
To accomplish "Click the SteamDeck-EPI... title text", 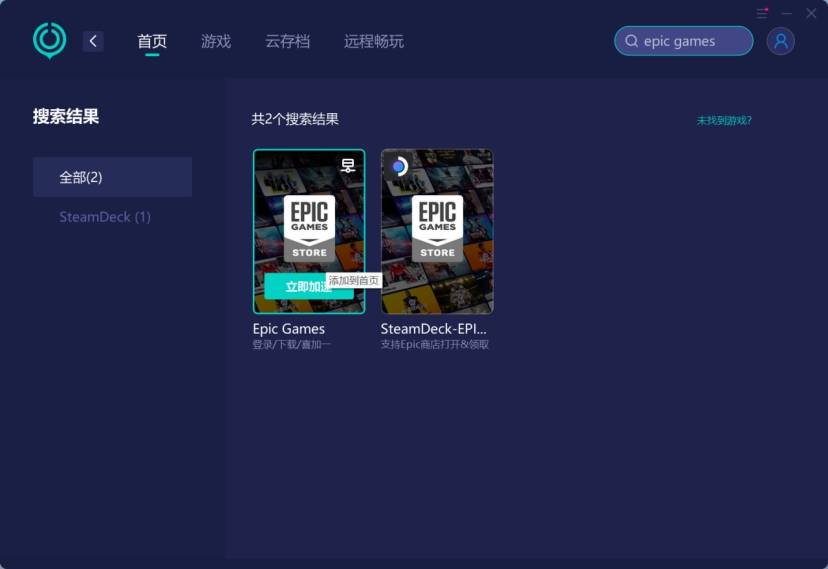I will point(434,329).
